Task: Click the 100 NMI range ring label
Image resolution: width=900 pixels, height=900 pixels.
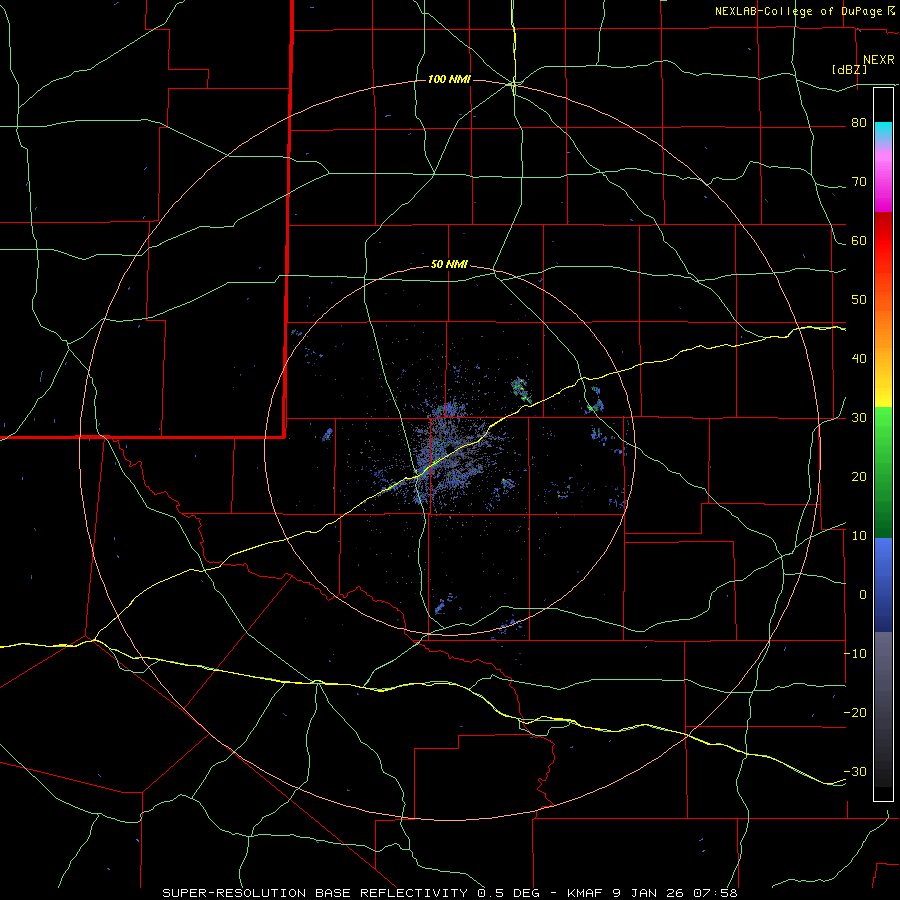Action: pos(449,79)
